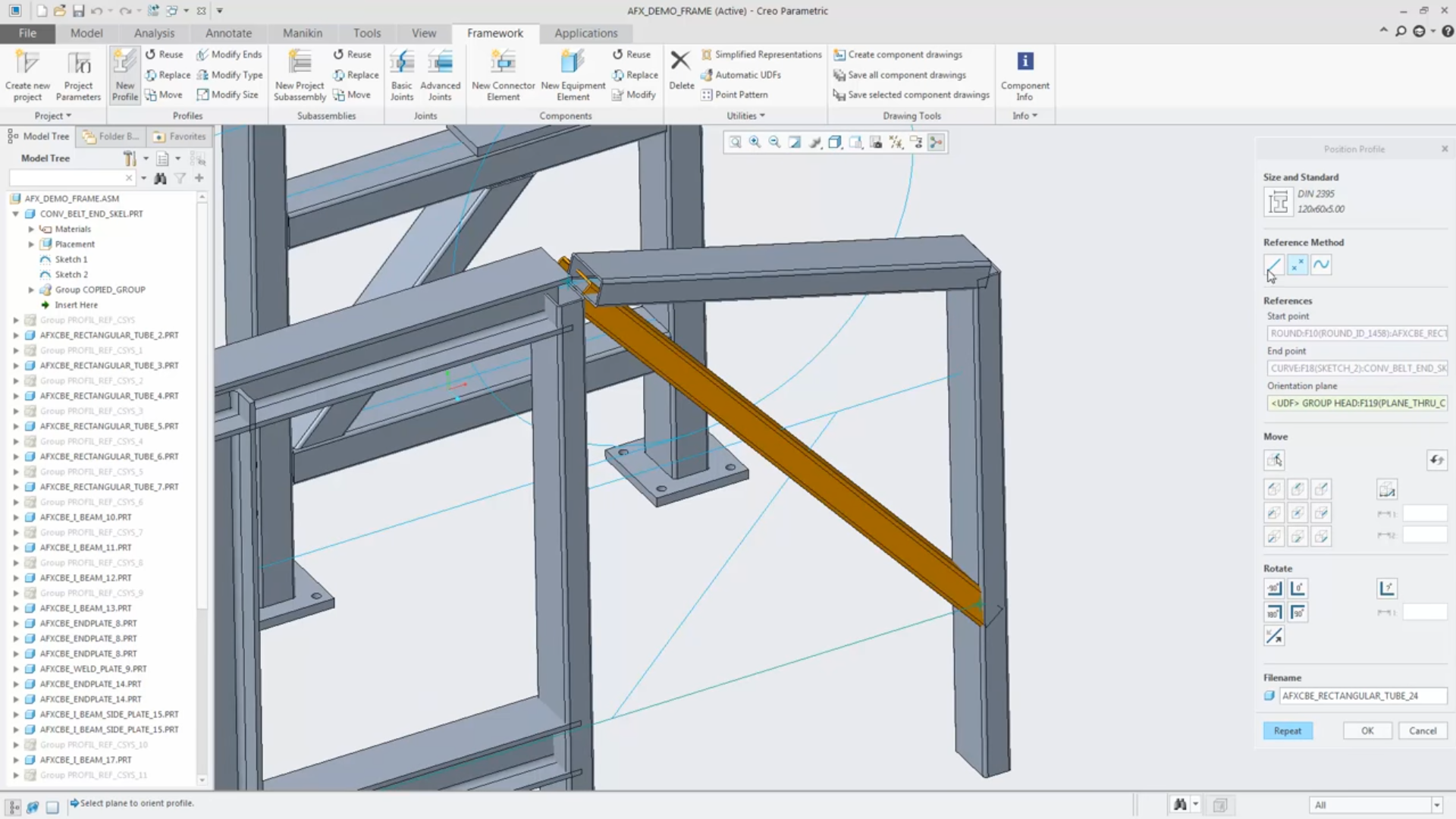1456x819 pixels.
Task: Click the Size and Standard profile icon
Action: pos(1278,202)
